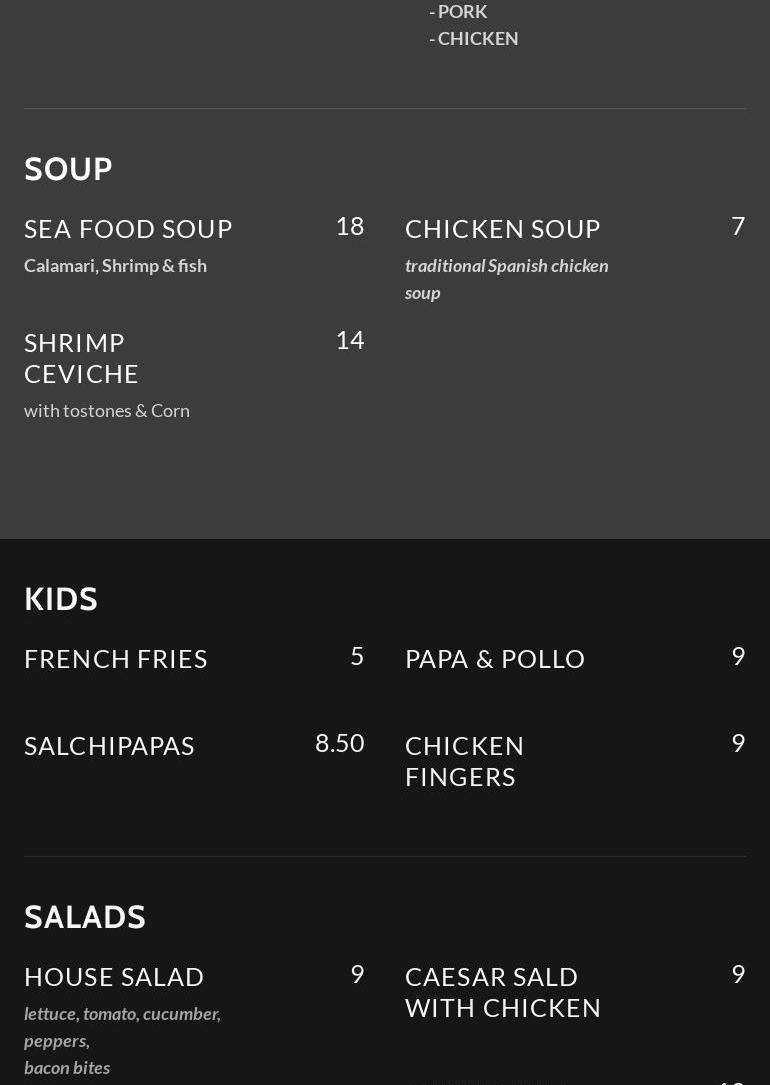
Task: Click the "Calamari, Shrimp & fish" description
Action: (115, 266)
